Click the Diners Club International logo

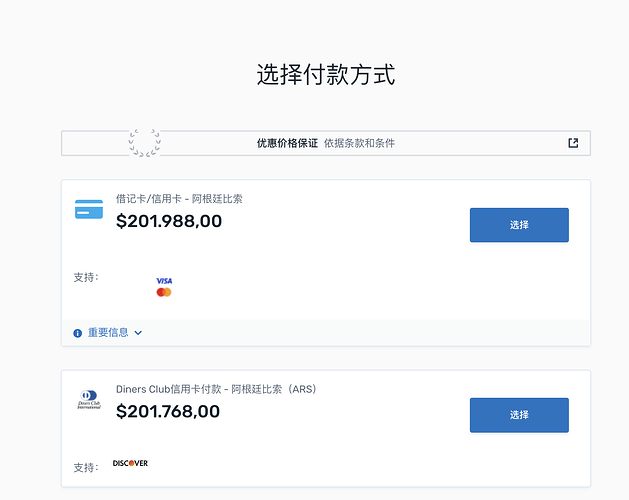point(89,400)
